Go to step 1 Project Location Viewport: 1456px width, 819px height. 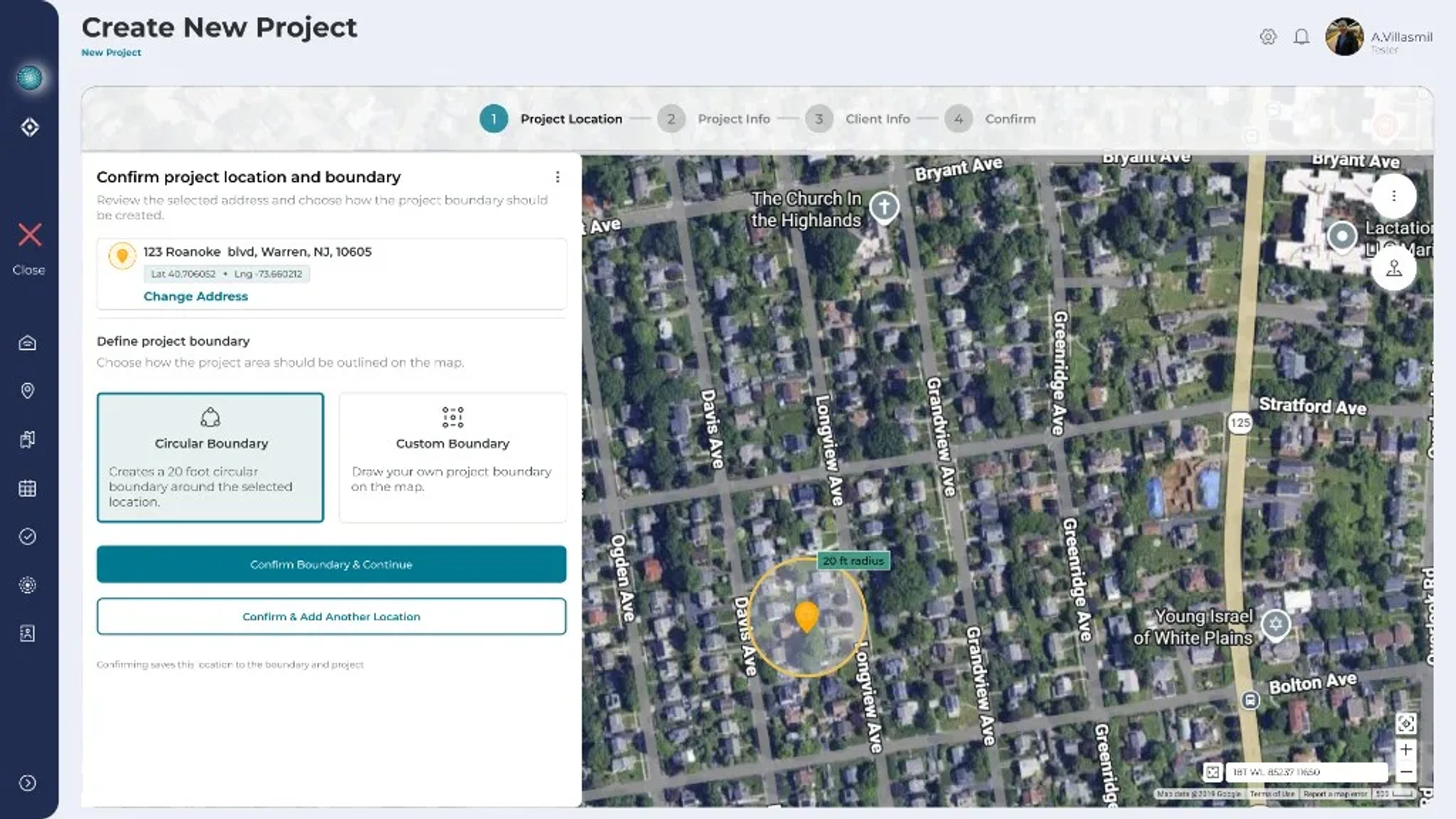[551, 119]
